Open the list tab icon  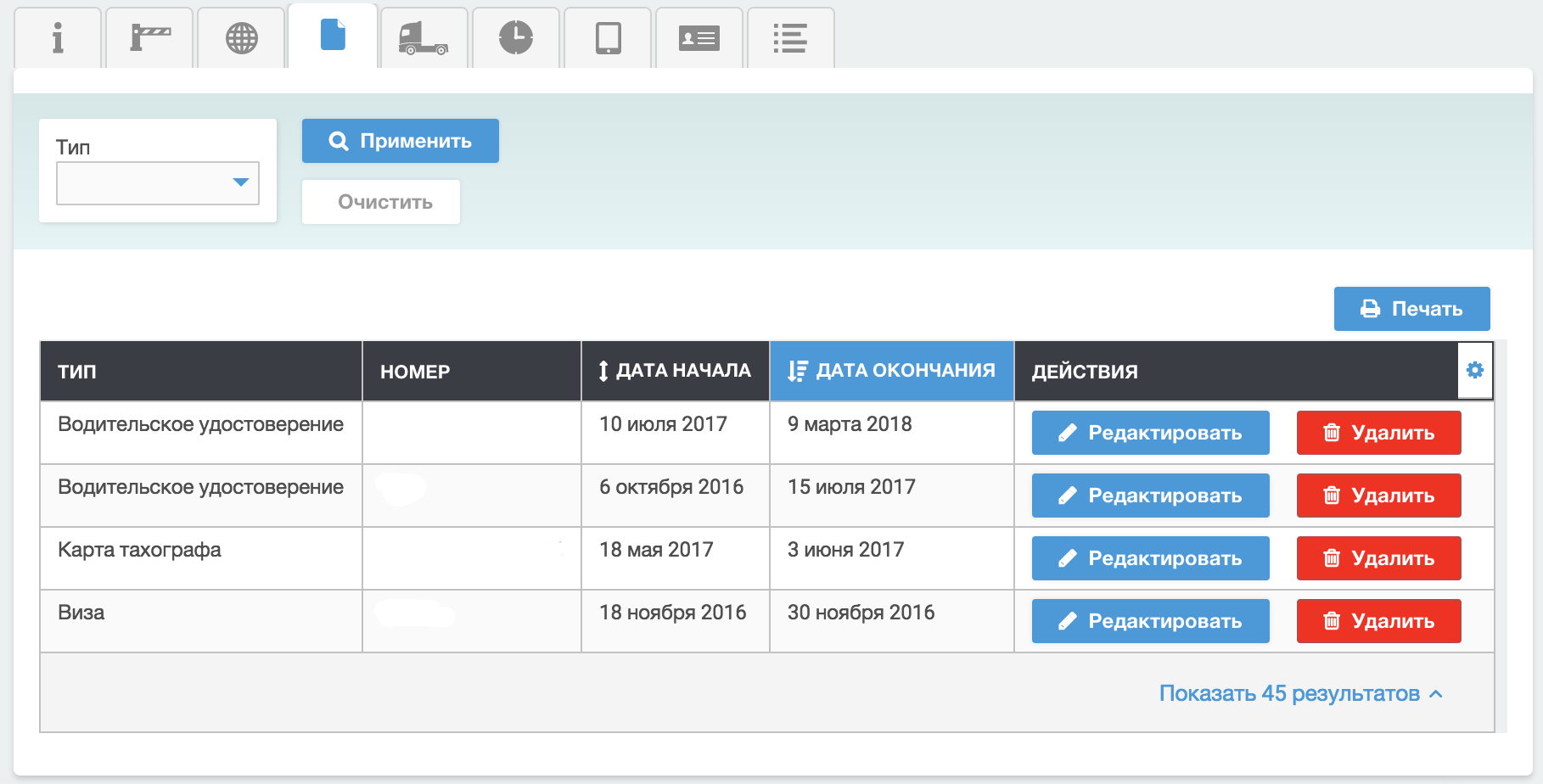tap(790, 38)
